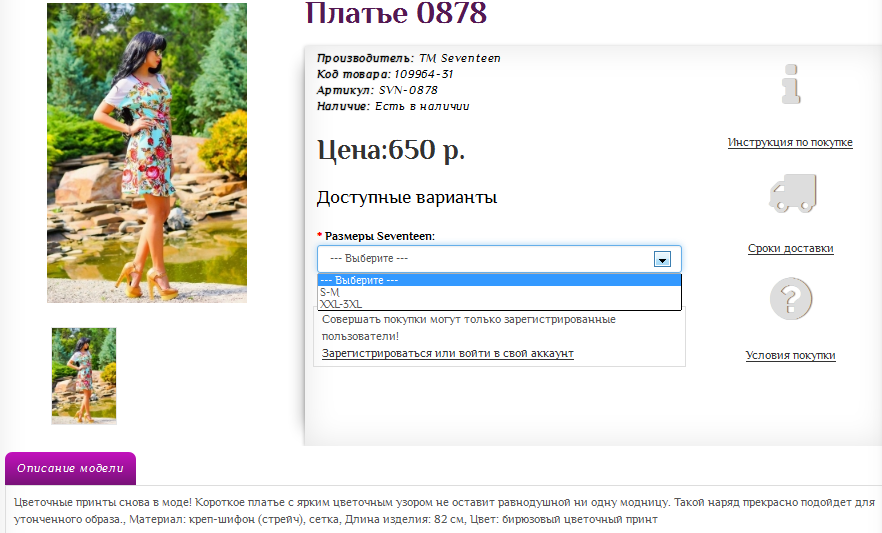Click the small dress thumbnail image

pos(84,376)
